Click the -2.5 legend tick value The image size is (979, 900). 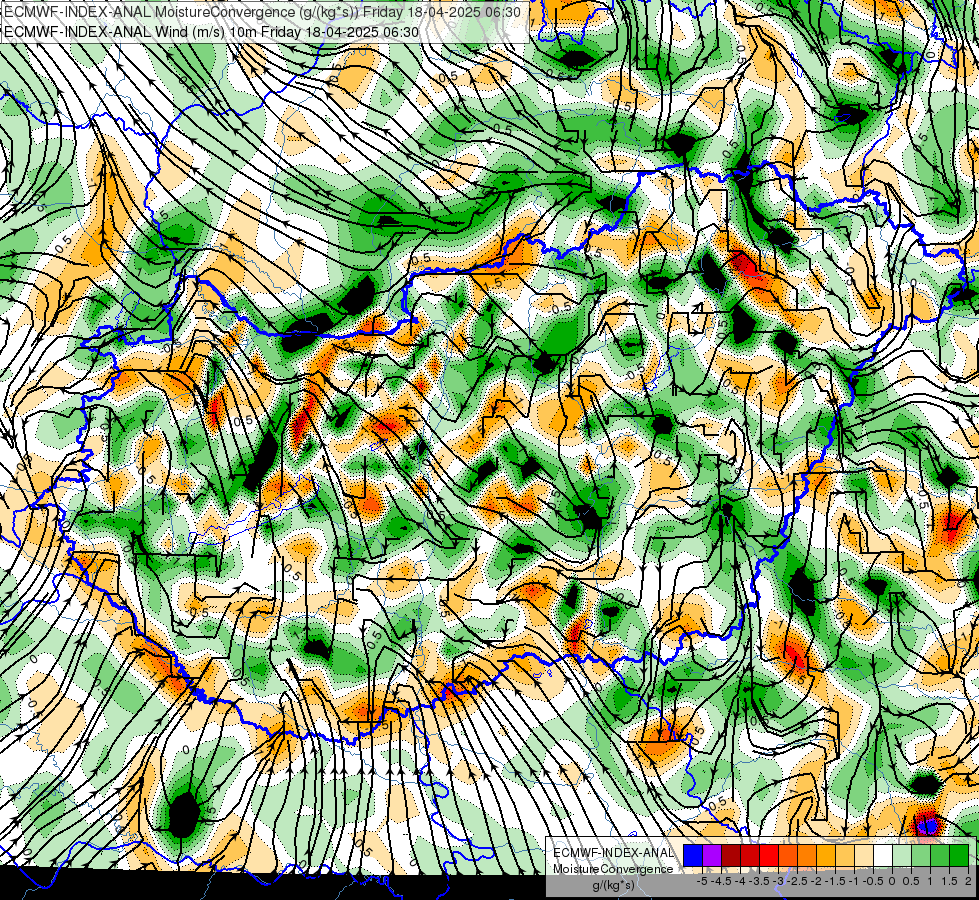pos(797,881)
